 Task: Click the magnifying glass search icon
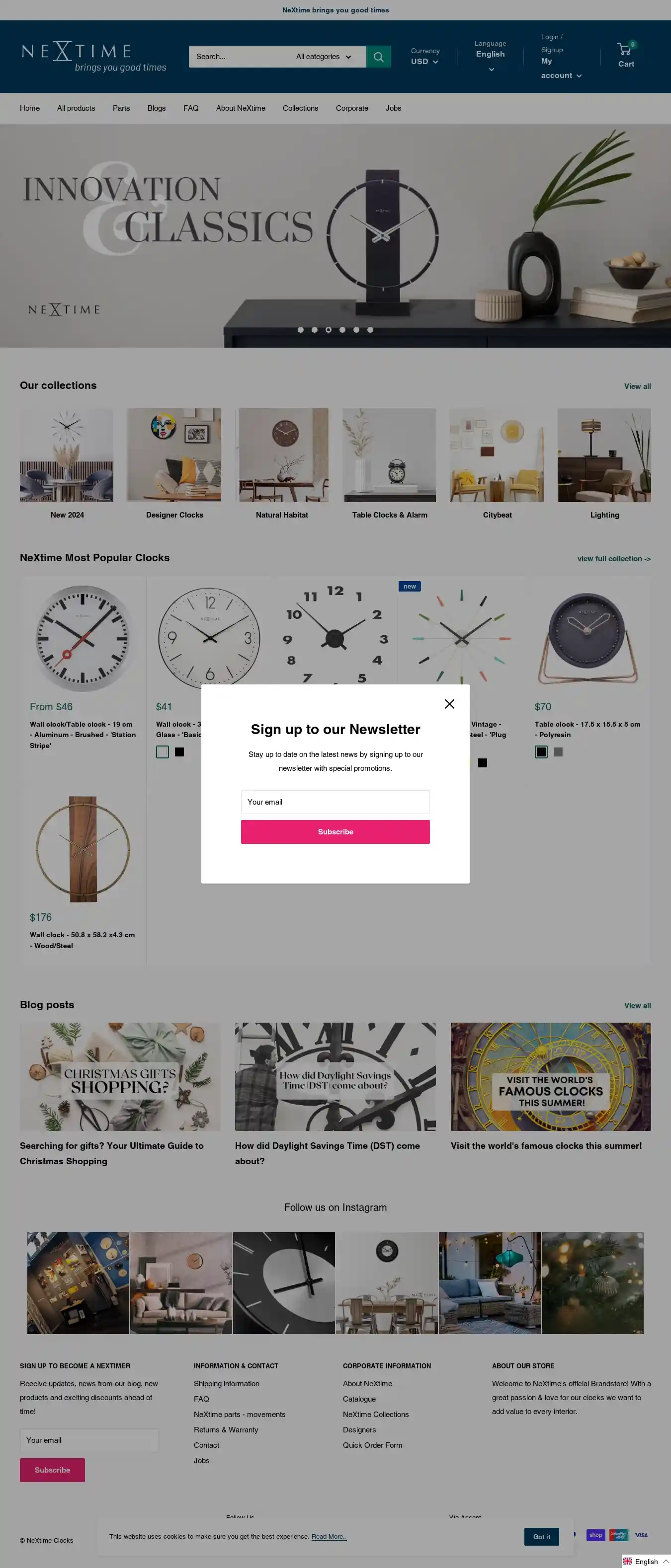point(378,57)
